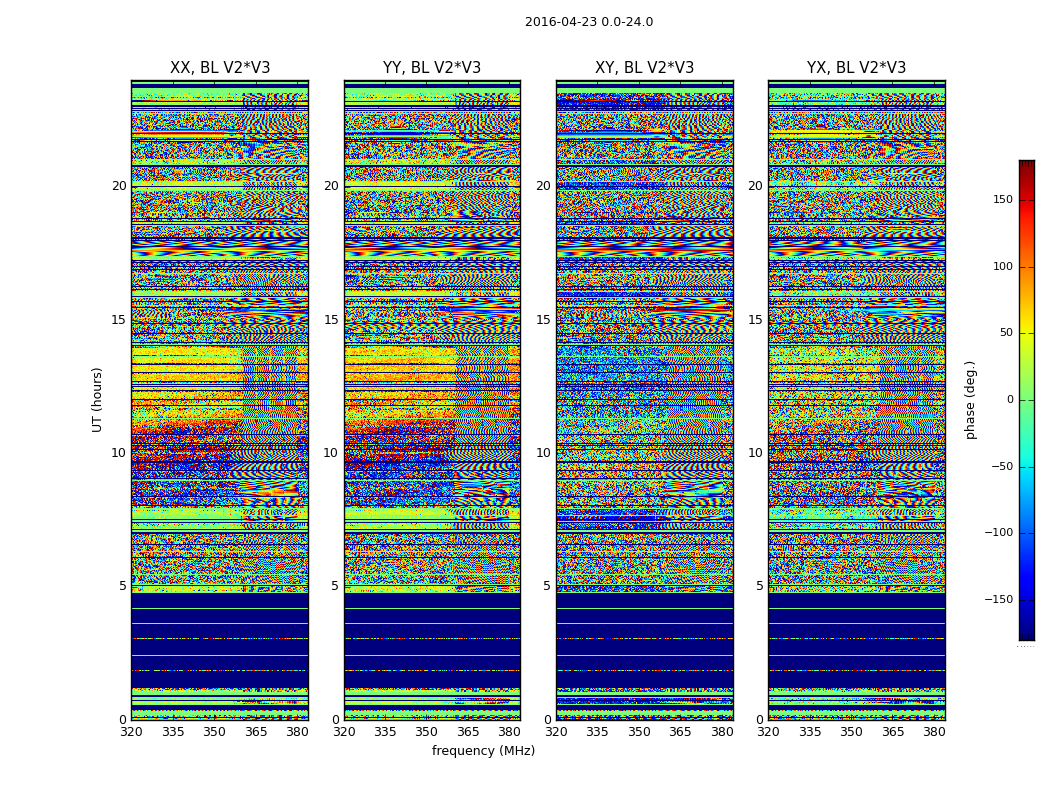Screen dimensions: 1050x800
Task: Click y-tick "15" of the XX panel
Action: pos(119,320)
